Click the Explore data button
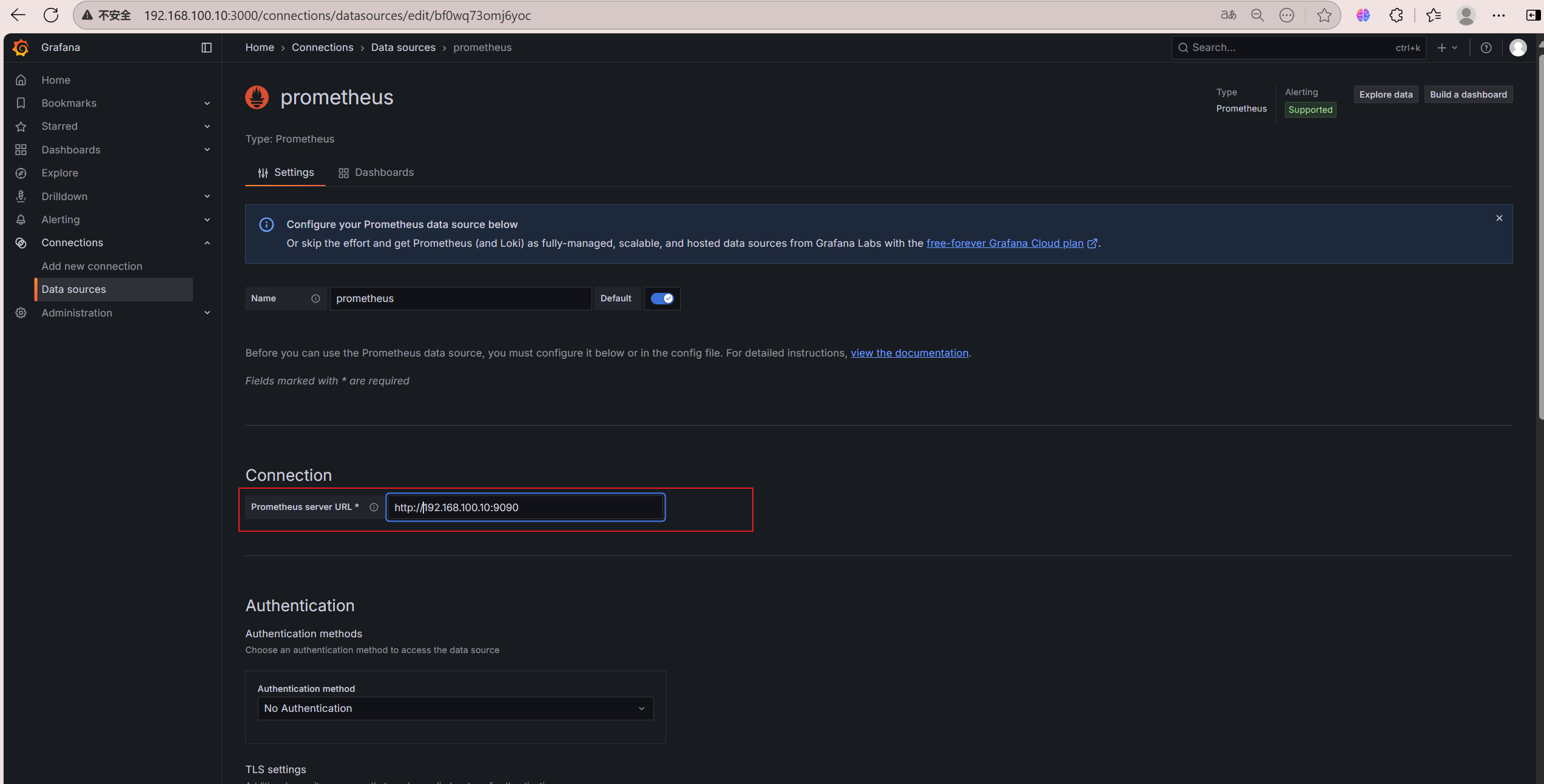 (x=1386, y=95)
